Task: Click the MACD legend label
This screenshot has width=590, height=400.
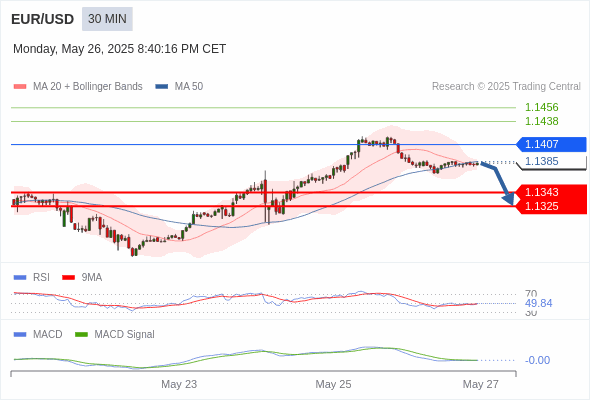Action: pyautogui.click(x=48, y=335)
